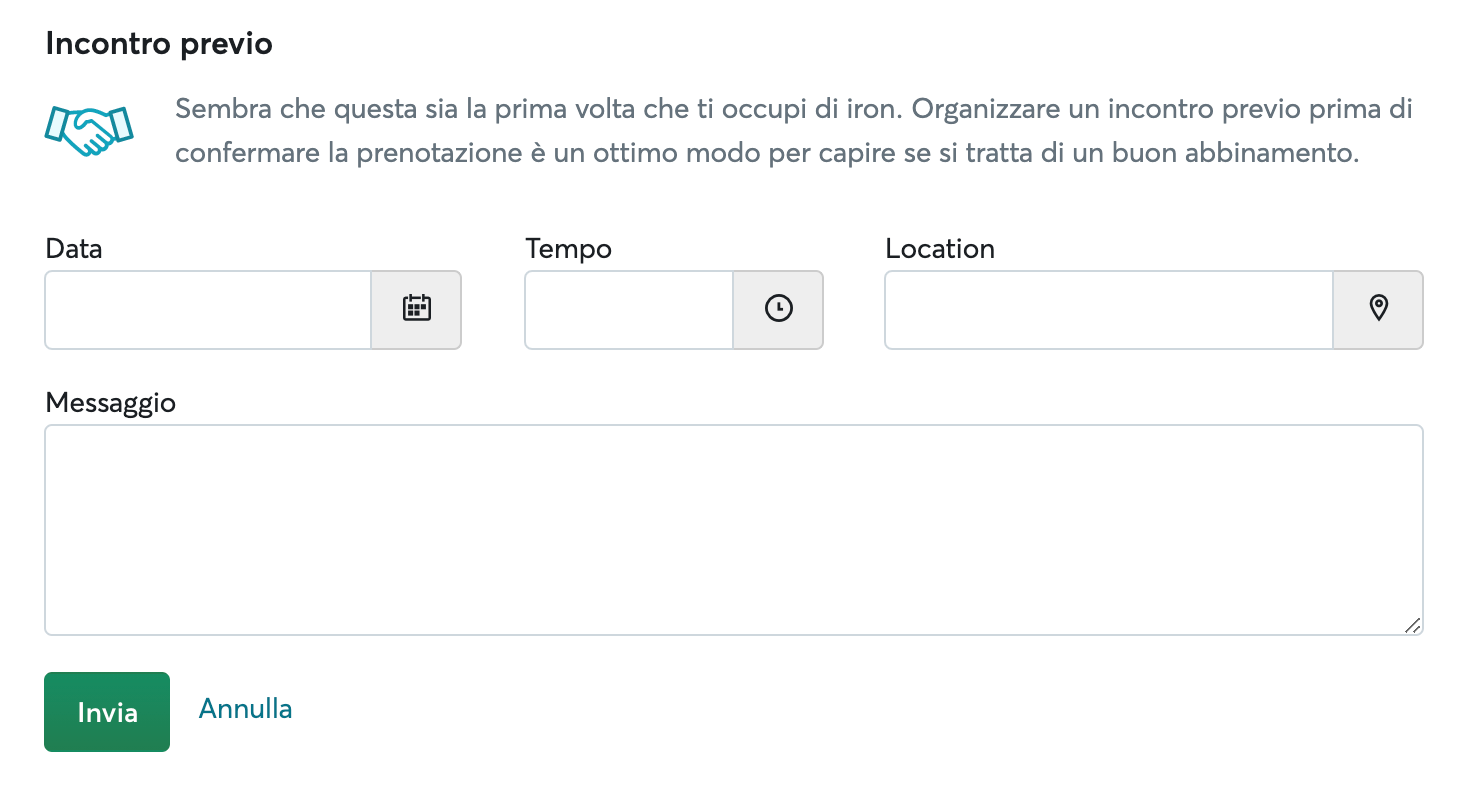This screenshot has width=1468, height=788.
Task: Click the map pin location icon
Action: tap(1378, 309)
